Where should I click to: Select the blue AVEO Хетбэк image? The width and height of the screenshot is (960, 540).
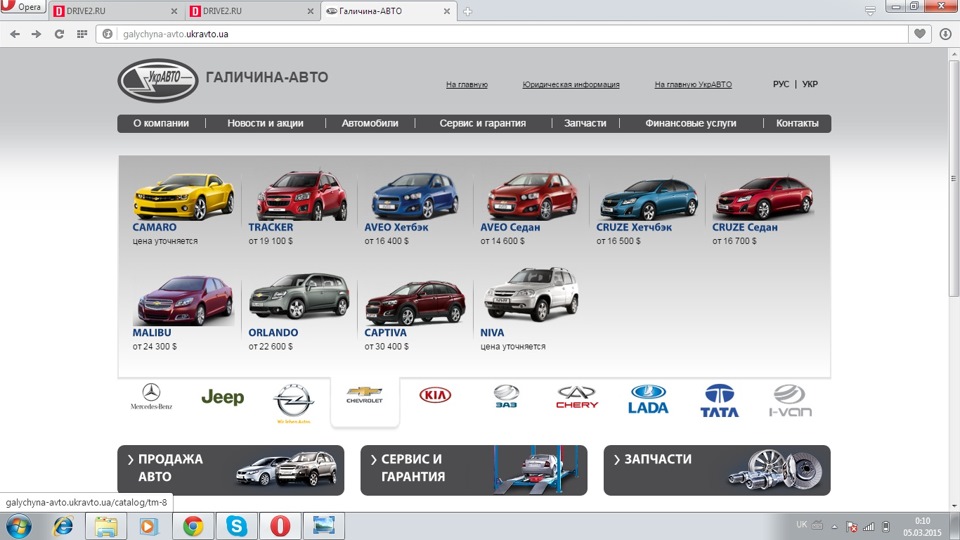(414, 195)
